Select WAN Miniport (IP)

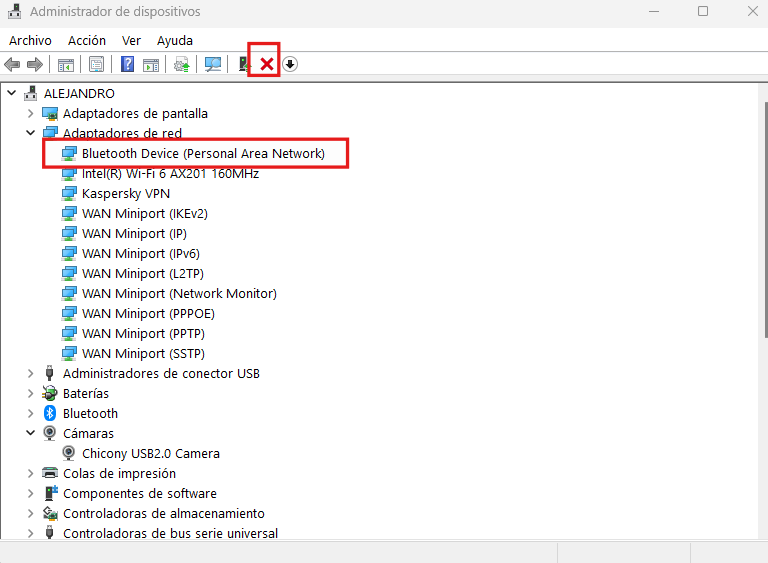[x=134, y=234]
